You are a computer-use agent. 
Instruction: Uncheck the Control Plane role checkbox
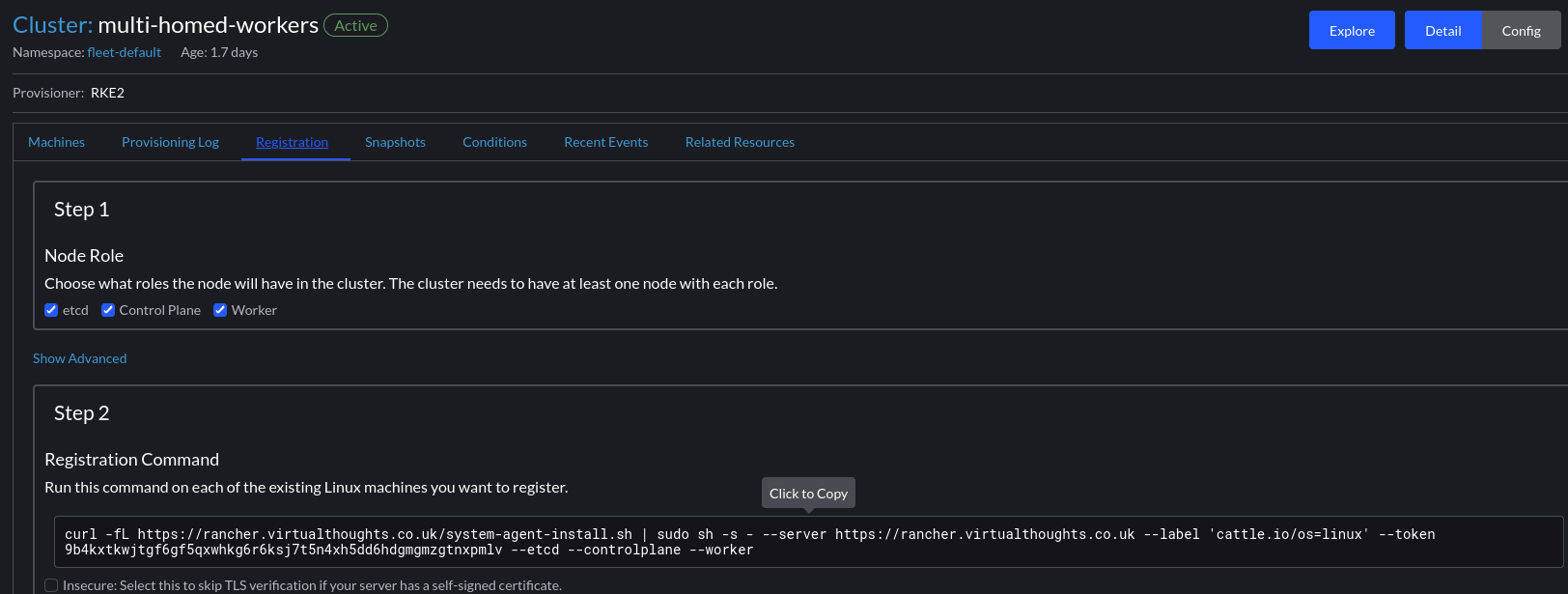[x=108, y=310]
